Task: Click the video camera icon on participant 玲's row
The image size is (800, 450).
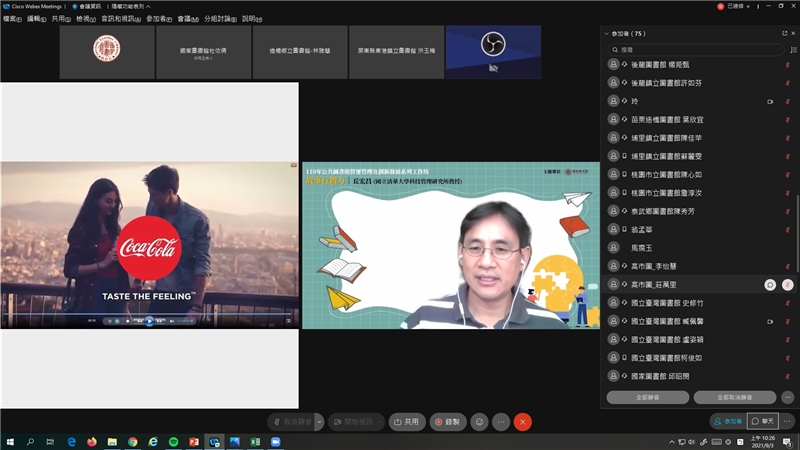Action: pyautogui.click(x=770, y=102)
